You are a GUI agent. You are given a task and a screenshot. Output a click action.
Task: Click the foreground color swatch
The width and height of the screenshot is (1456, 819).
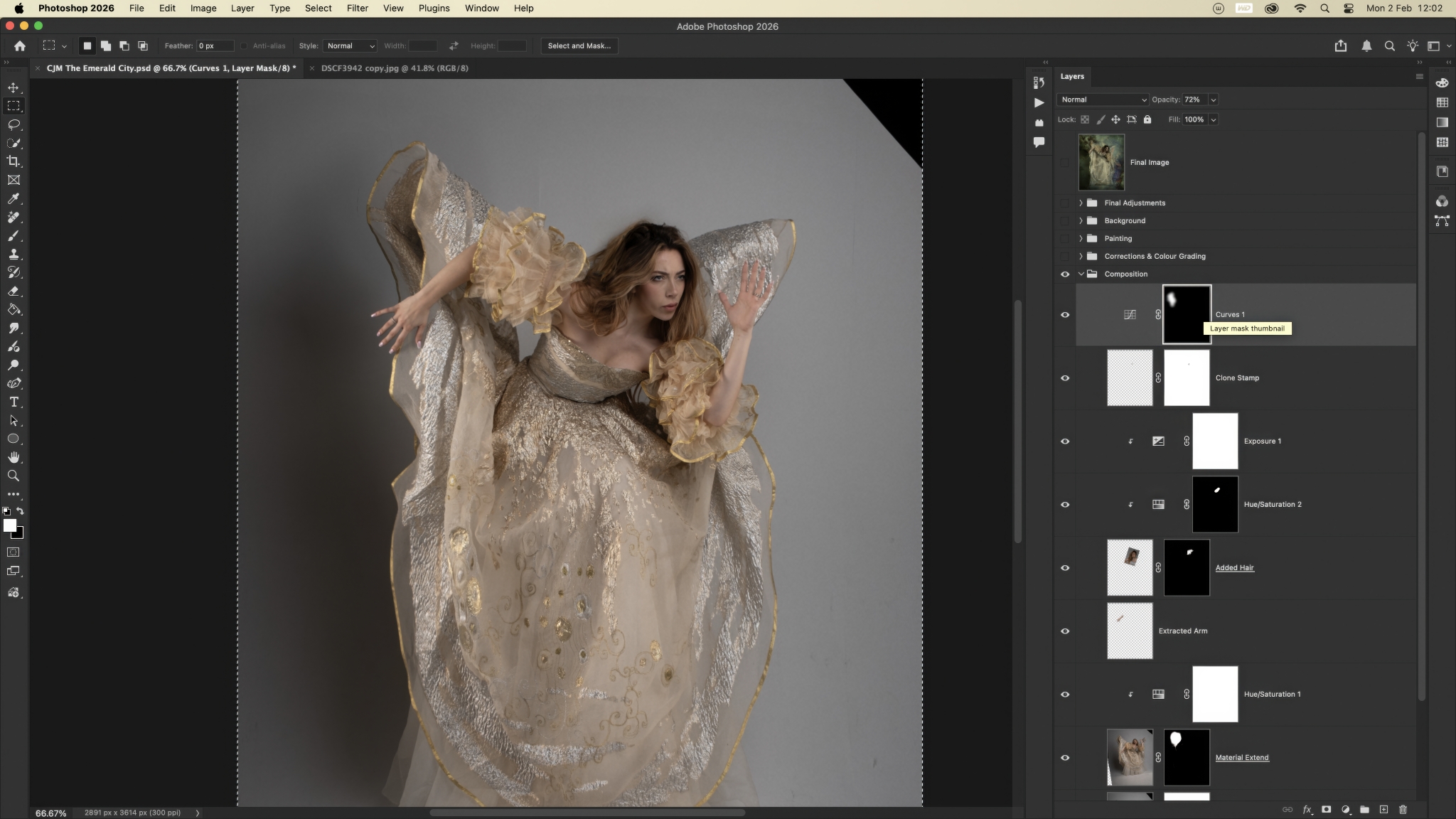click(x=9, y=525)
